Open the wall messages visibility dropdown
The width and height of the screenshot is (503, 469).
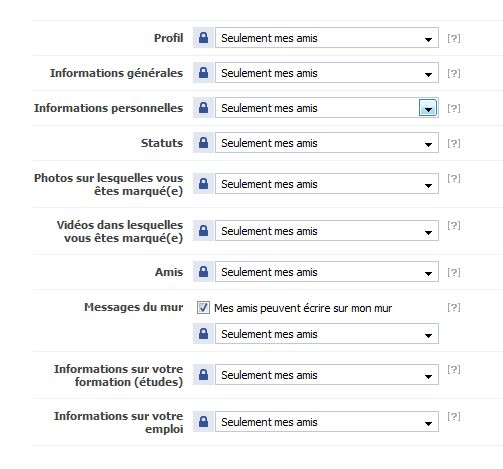(327, 334)
